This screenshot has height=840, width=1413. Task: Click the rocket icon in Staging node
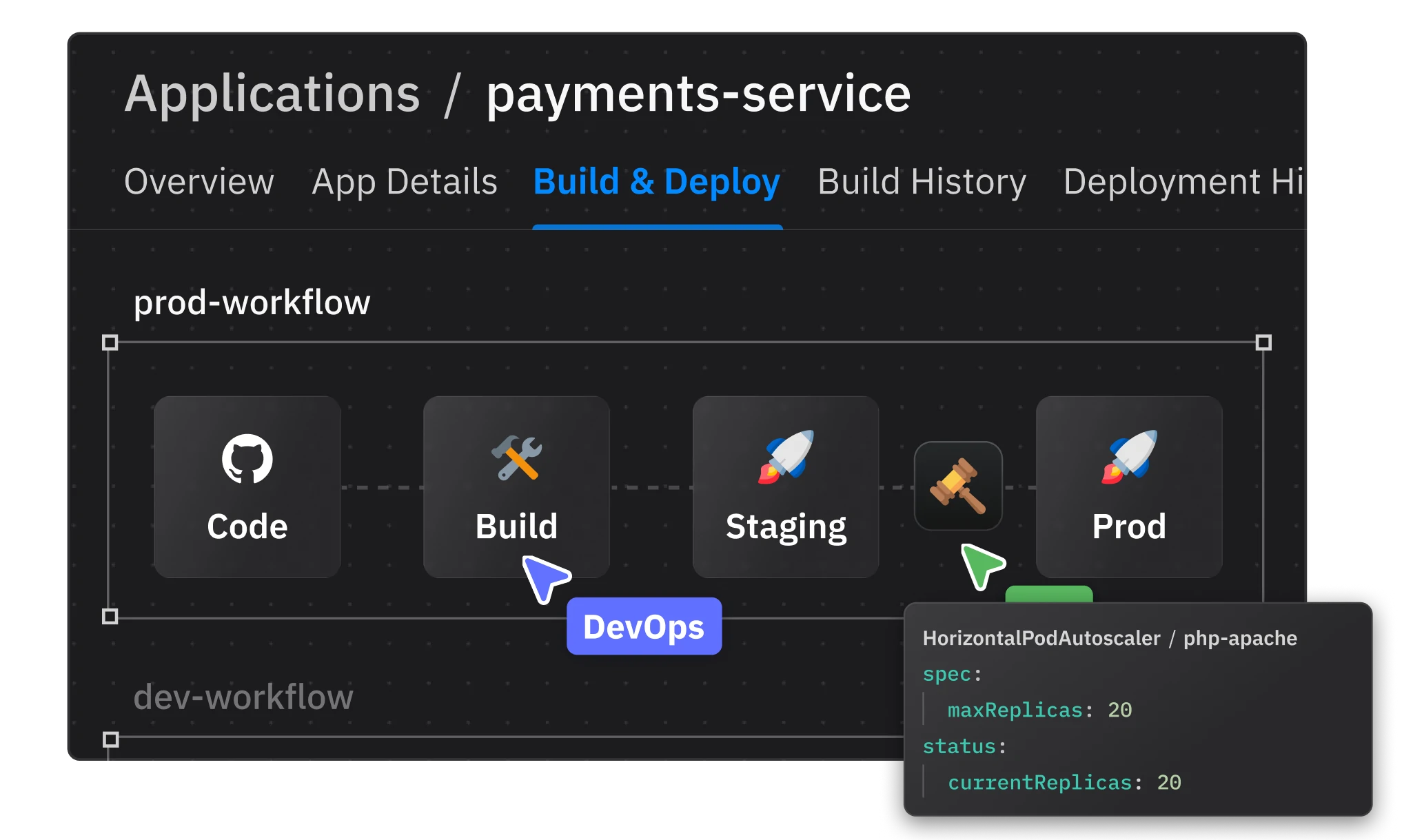(786, 456)
